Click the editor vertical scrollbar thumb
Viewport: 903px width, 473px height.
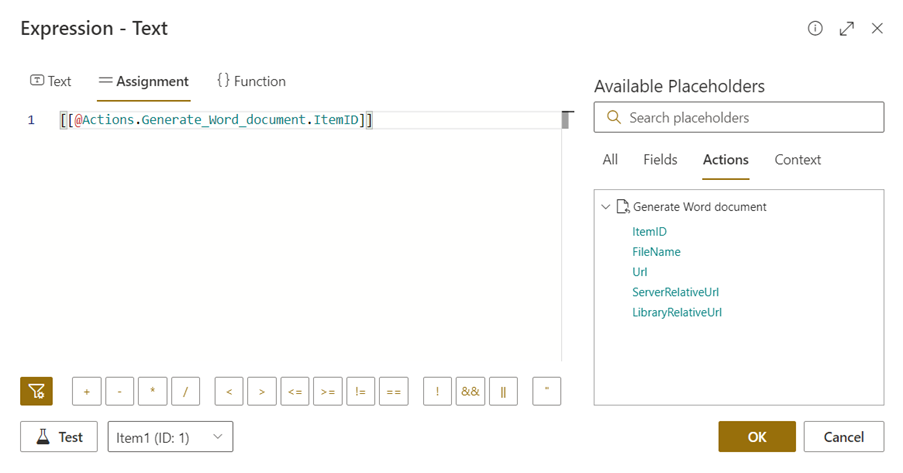tap(566, 120)
